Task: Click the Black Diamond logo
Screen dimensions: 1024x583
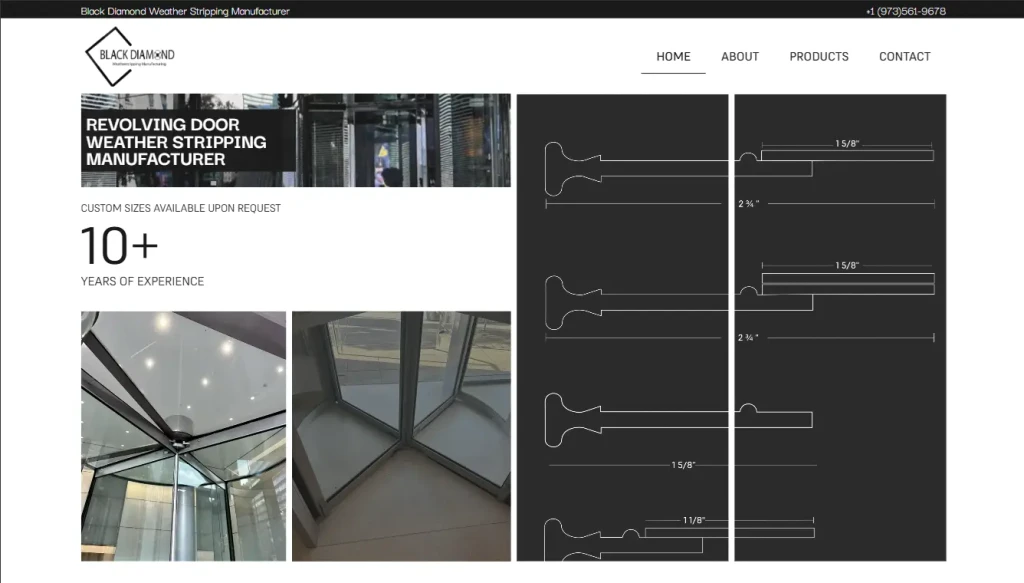Action: pyautogui.click(x=130, y=56)
